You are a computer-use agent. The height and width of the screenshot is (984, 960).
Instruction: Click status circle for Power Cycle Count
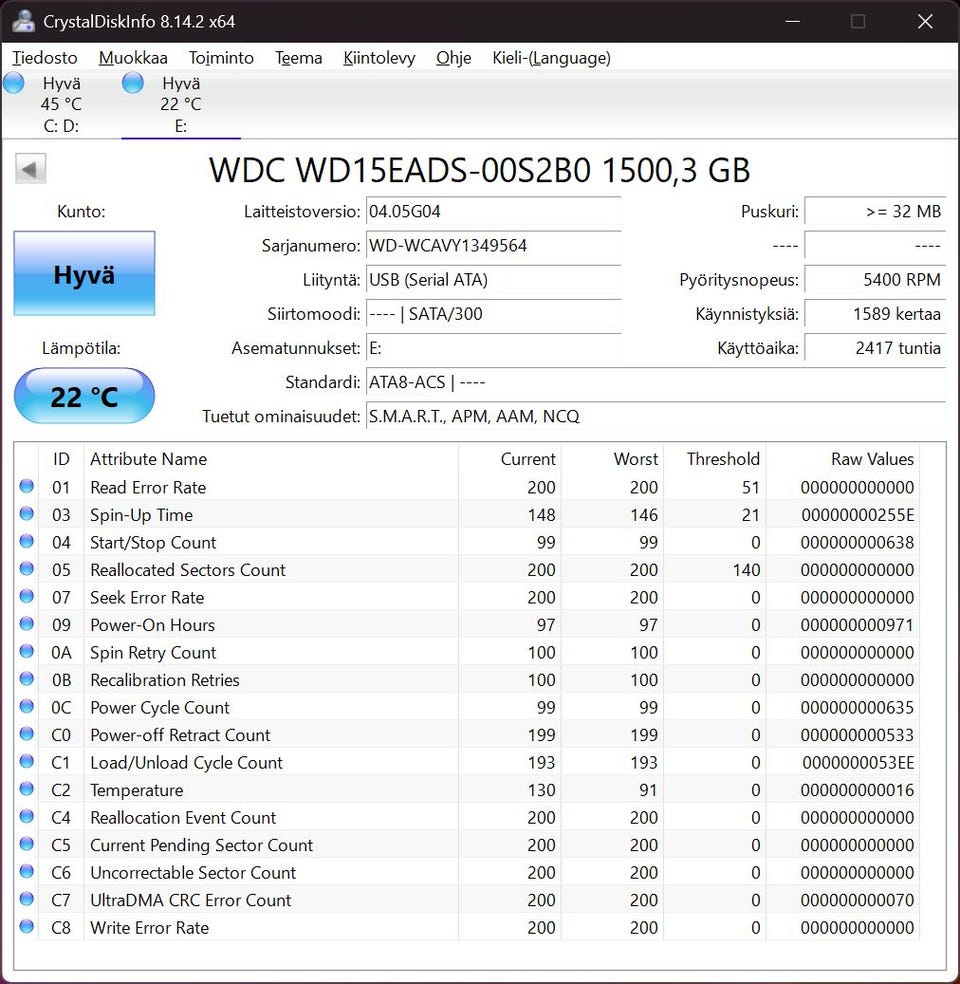click(26, 707)
